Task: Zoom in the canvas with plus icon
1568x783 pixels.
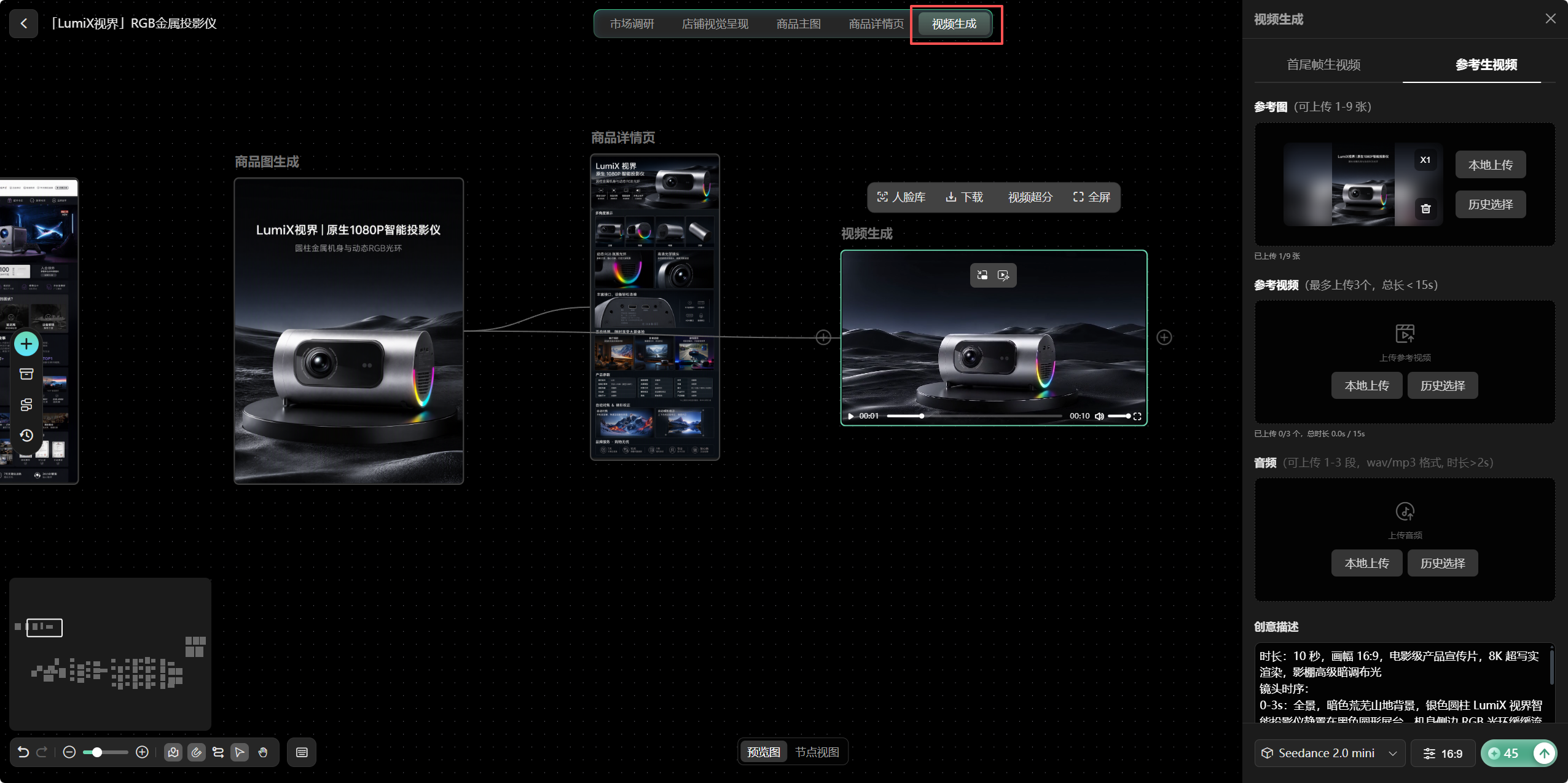Action: [x=142, y=752]
